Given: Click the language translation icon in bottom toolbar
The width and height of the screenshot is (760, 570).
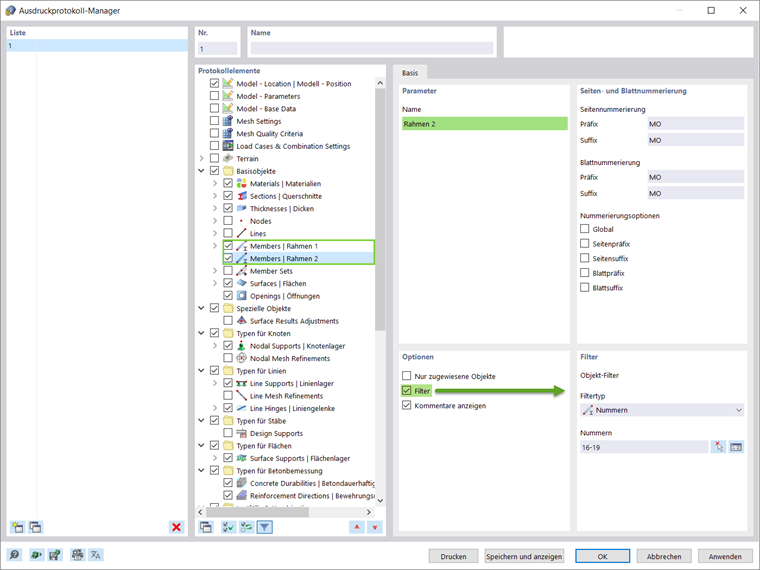Looking at the screenshot, I should [x=96, y=554].
